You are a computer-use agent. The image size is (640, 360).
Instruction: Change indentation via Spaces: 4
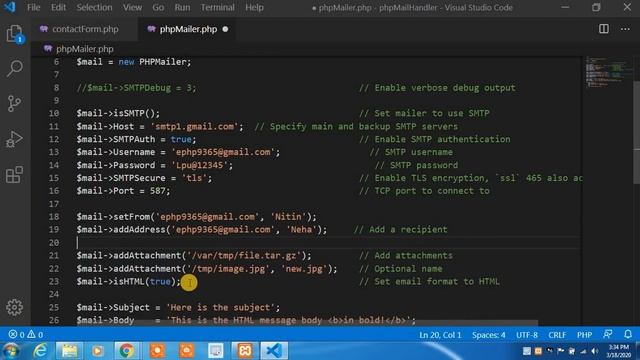point(489,335)
